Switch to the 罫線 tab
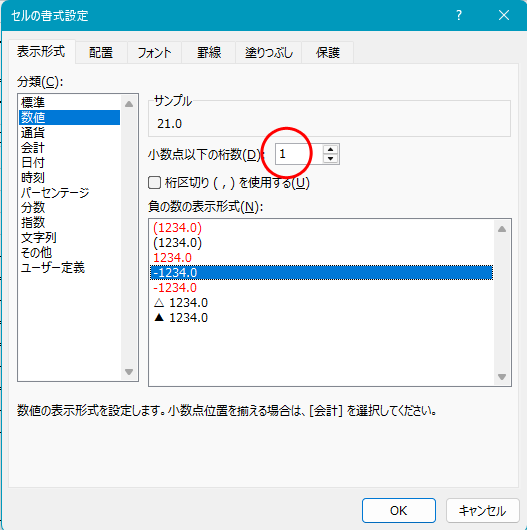The image size is (527, 530). pos(209,52)
